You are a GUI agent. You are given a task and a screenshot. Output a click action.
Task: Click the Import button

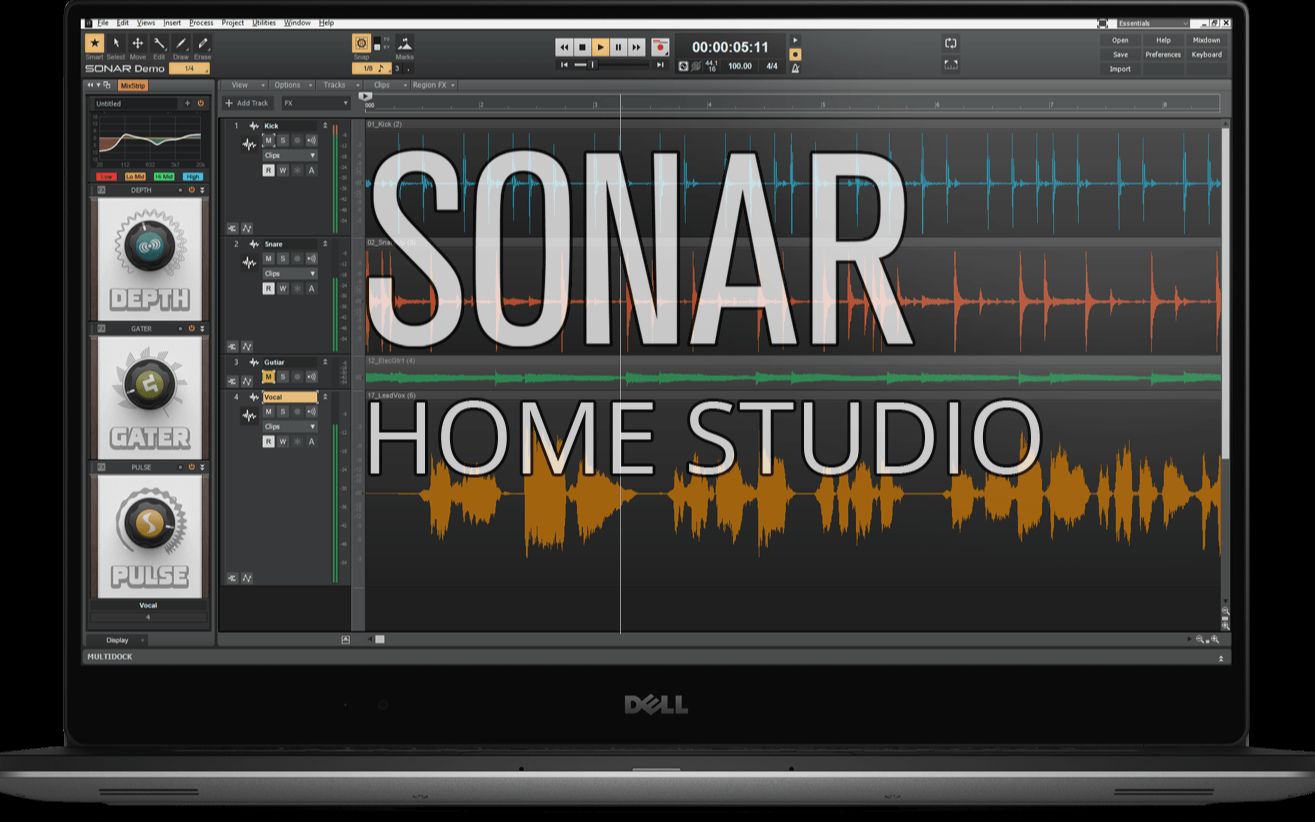click(x=1120, y=69)
